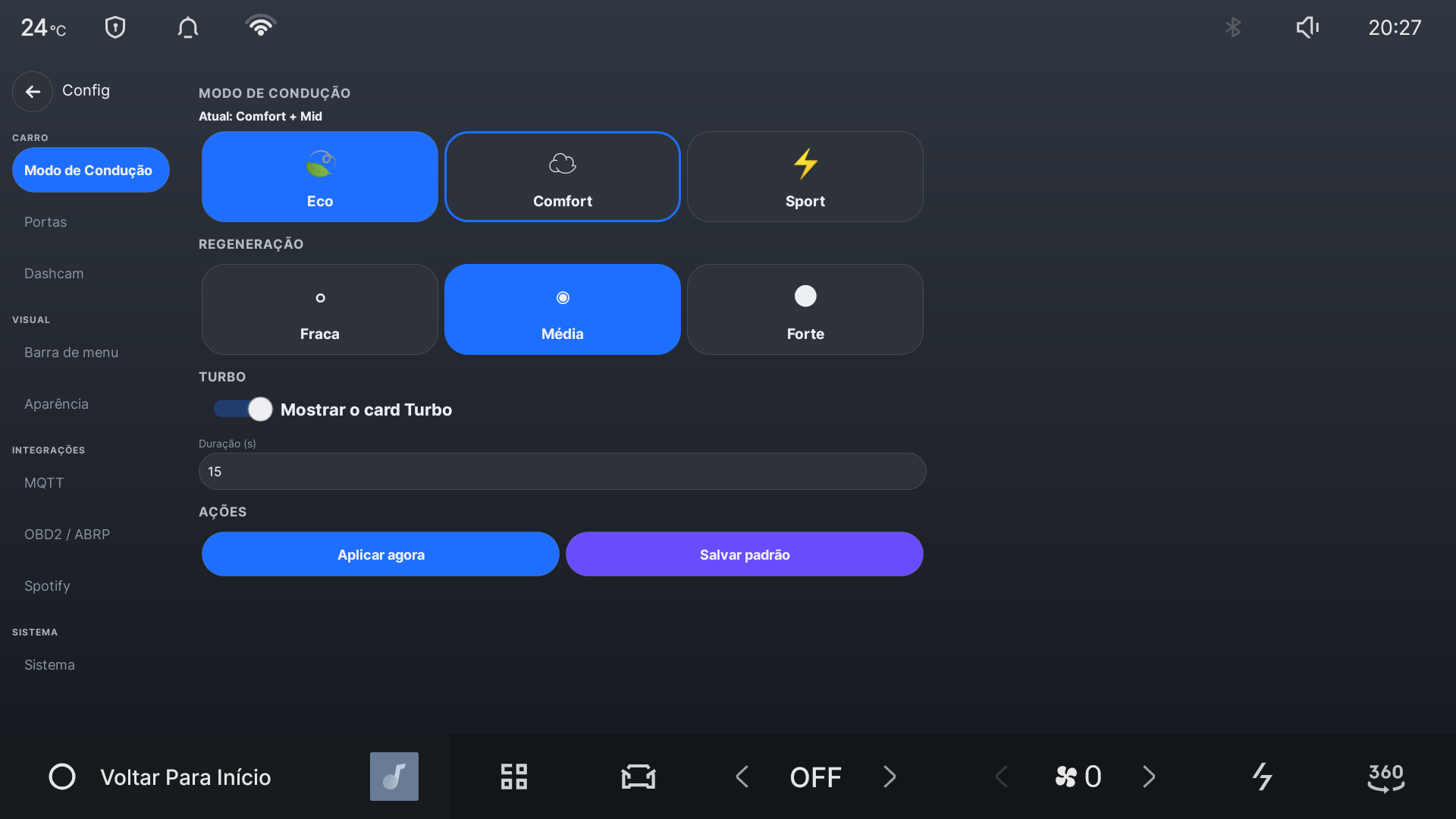Choose Fraca regeneration level
This screenshot has height=819, width=1456.
[x=320, y=309]
